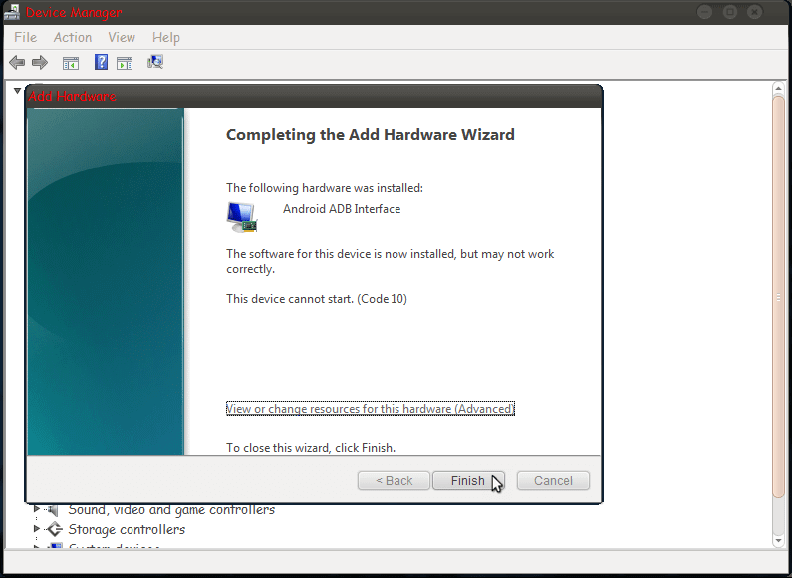Close the Device Manager window
792x578 pixels.
[x=755, y=12]
